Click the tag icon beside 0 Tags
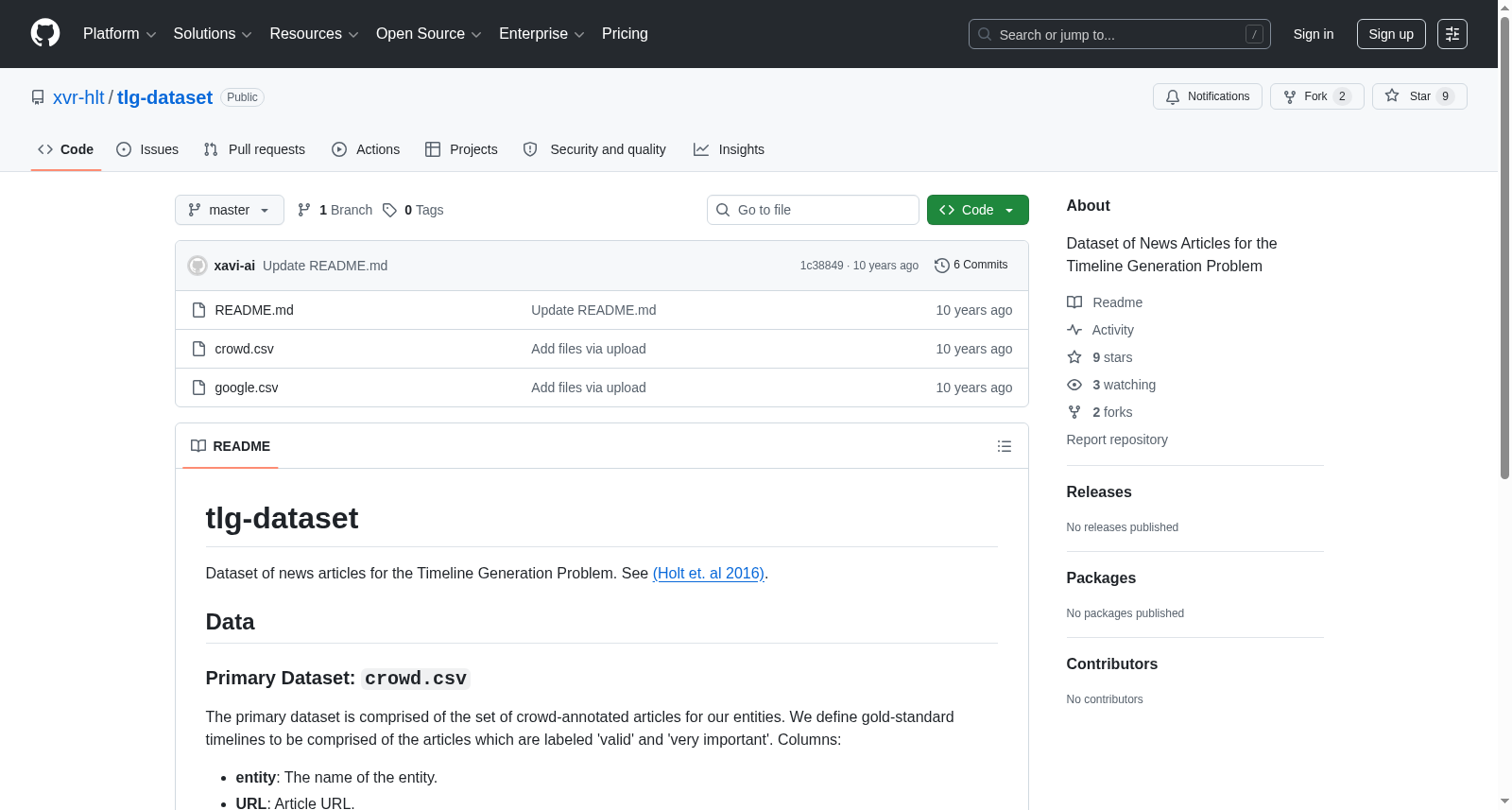 (x=389, y=210)
